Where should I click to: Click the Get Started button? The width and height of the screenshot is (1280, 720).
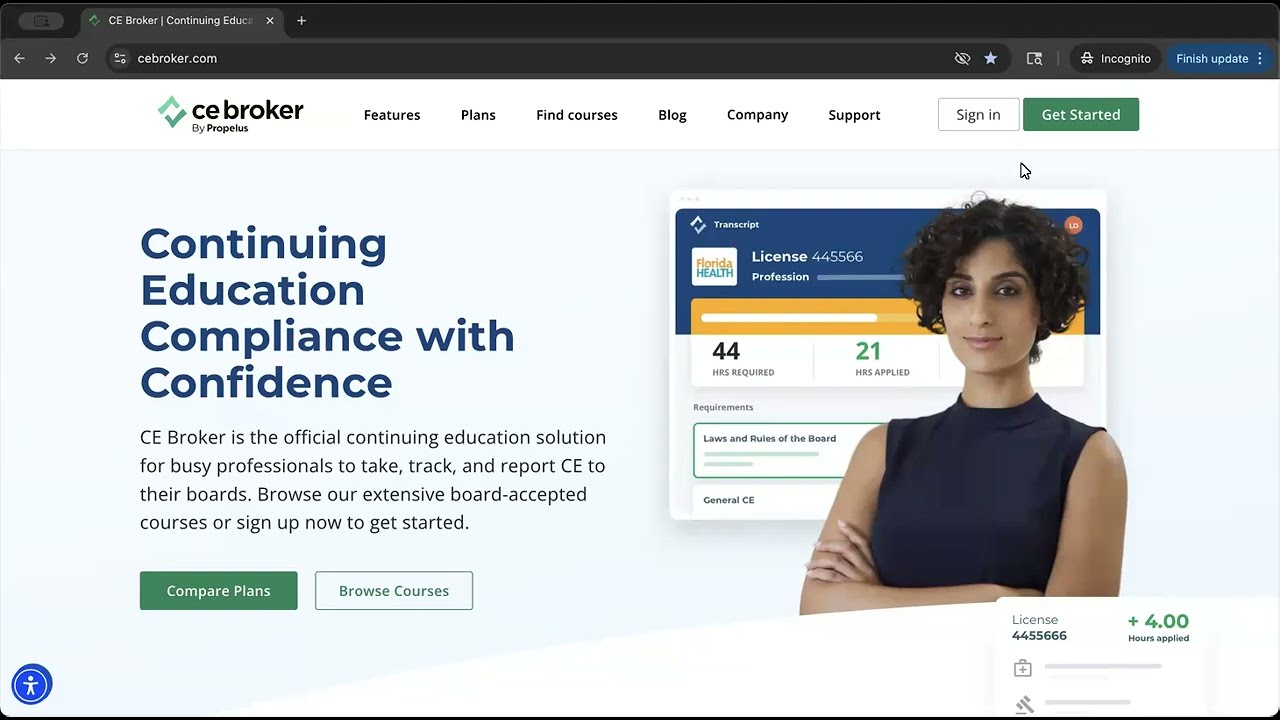click(x=1081, y=114)
